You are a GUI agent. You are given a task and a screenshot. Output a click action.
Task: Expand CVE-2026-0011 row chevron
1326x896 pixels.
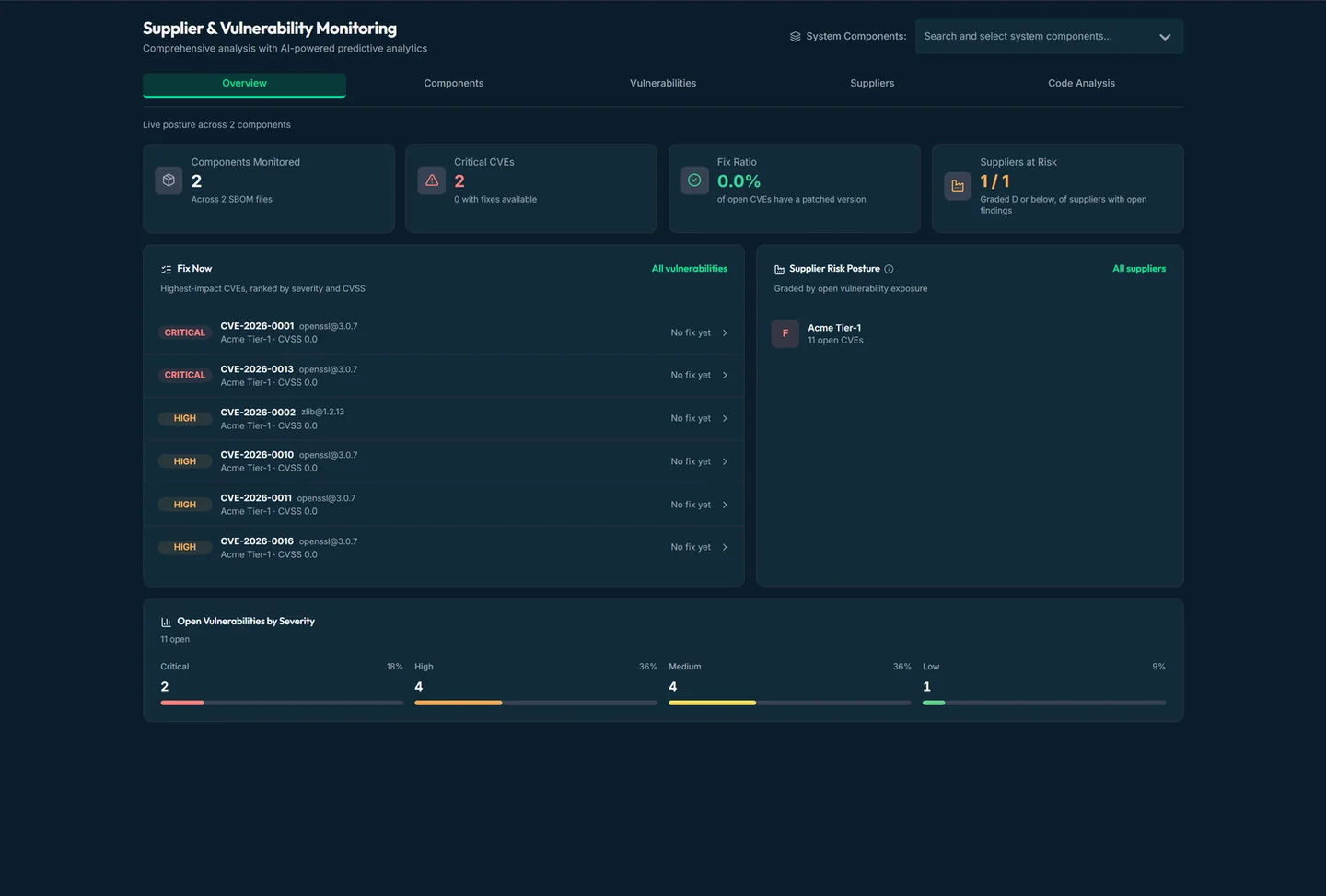click(725, 506)
